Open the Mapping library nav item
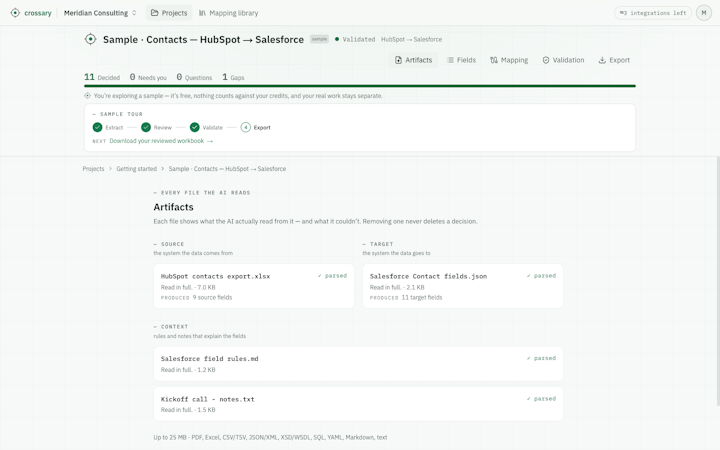Viewport: 720px width, 450px height. tap(228, 13)
